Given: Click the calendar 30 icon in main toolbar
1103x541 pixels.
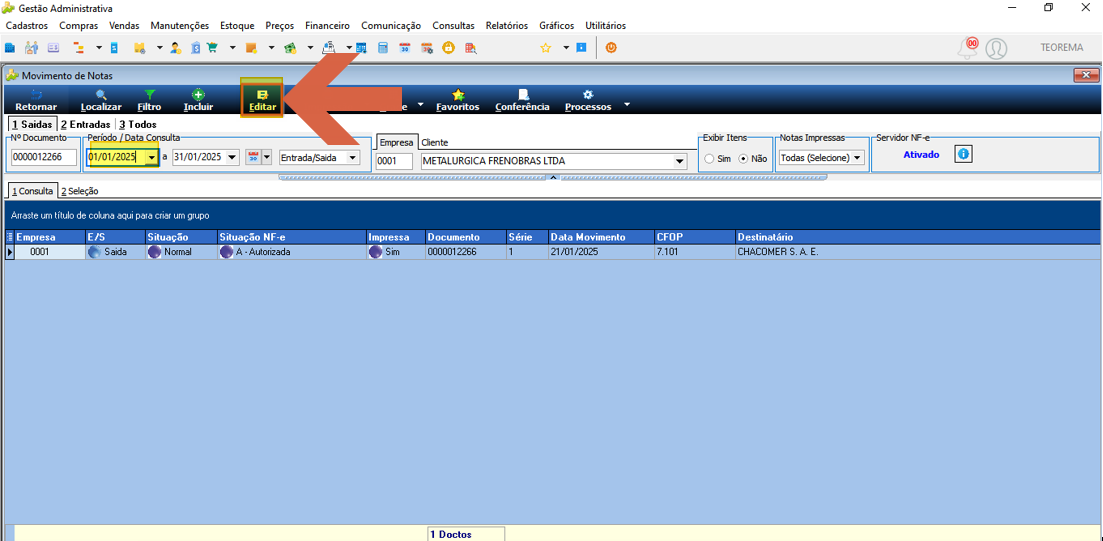Looking at the screenshot, I should click(405, 48).
